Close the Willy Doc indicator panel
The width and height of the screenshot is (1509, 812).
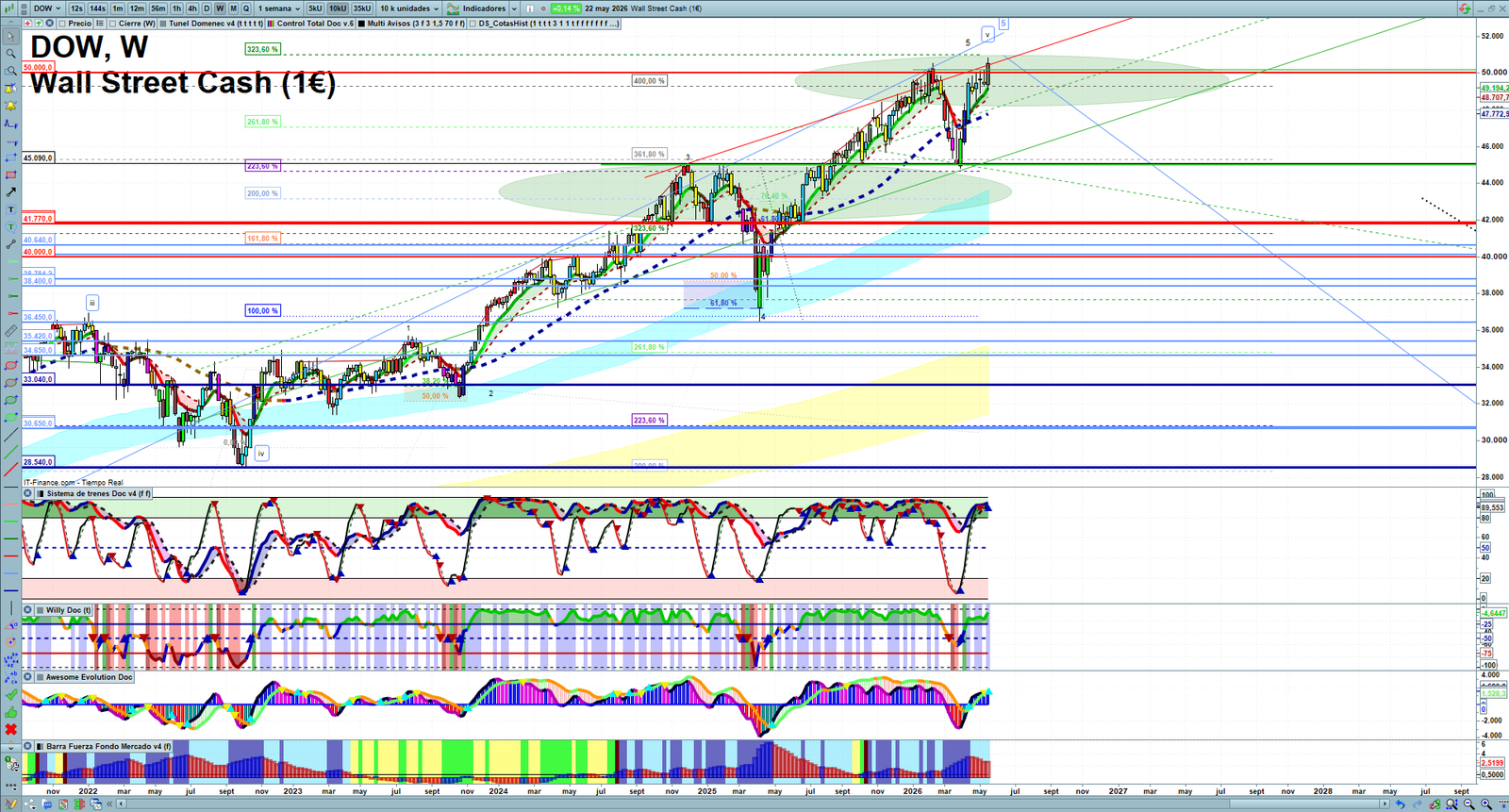[27, 610]
